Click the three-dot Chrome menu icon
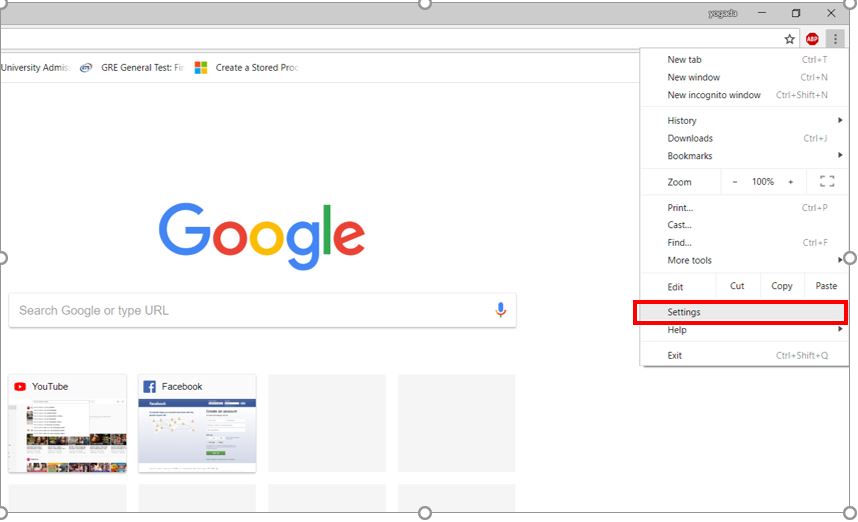 tap(835, 39)
